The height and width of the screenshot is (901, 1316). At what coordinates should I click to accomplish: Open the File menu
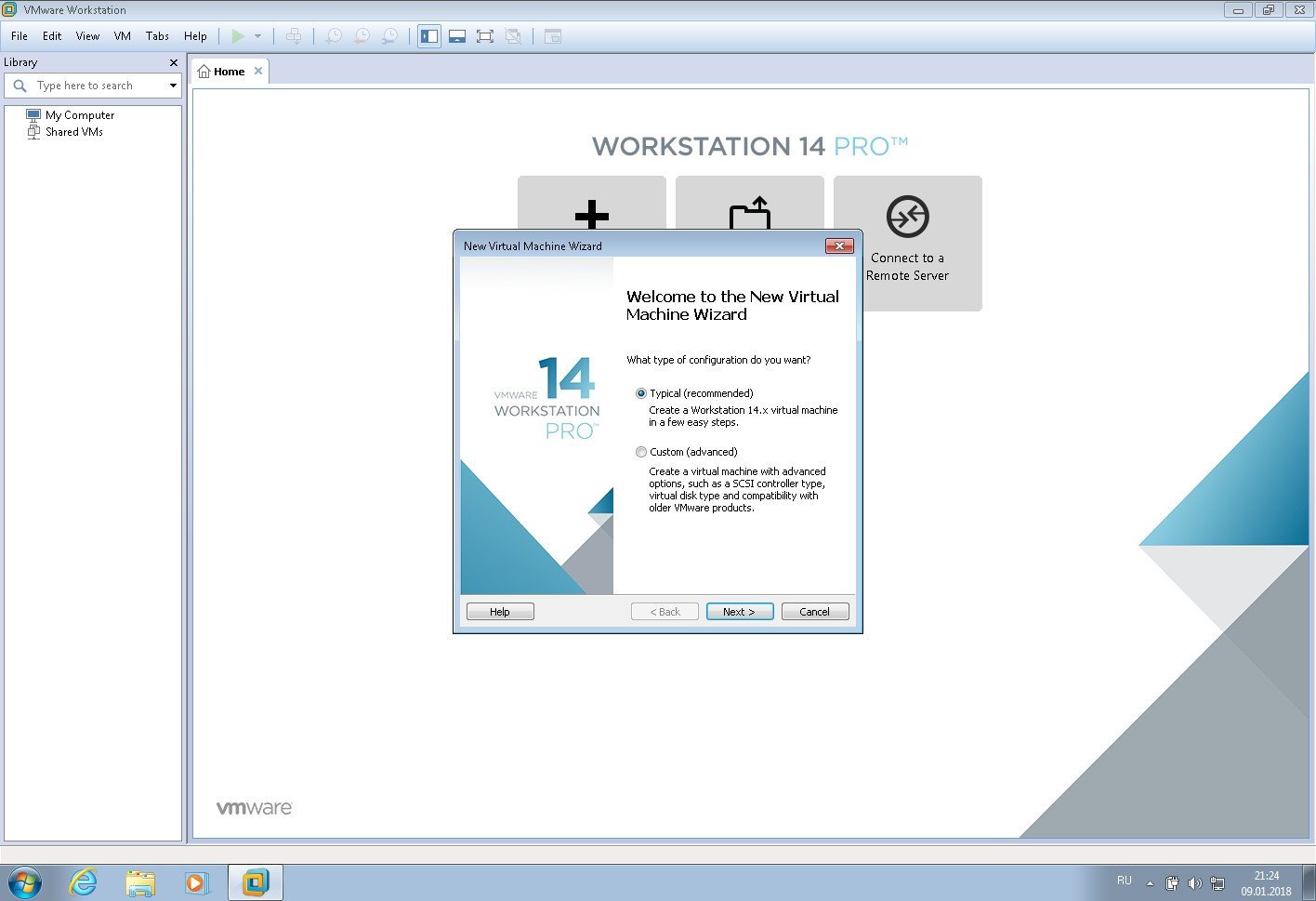20,36
